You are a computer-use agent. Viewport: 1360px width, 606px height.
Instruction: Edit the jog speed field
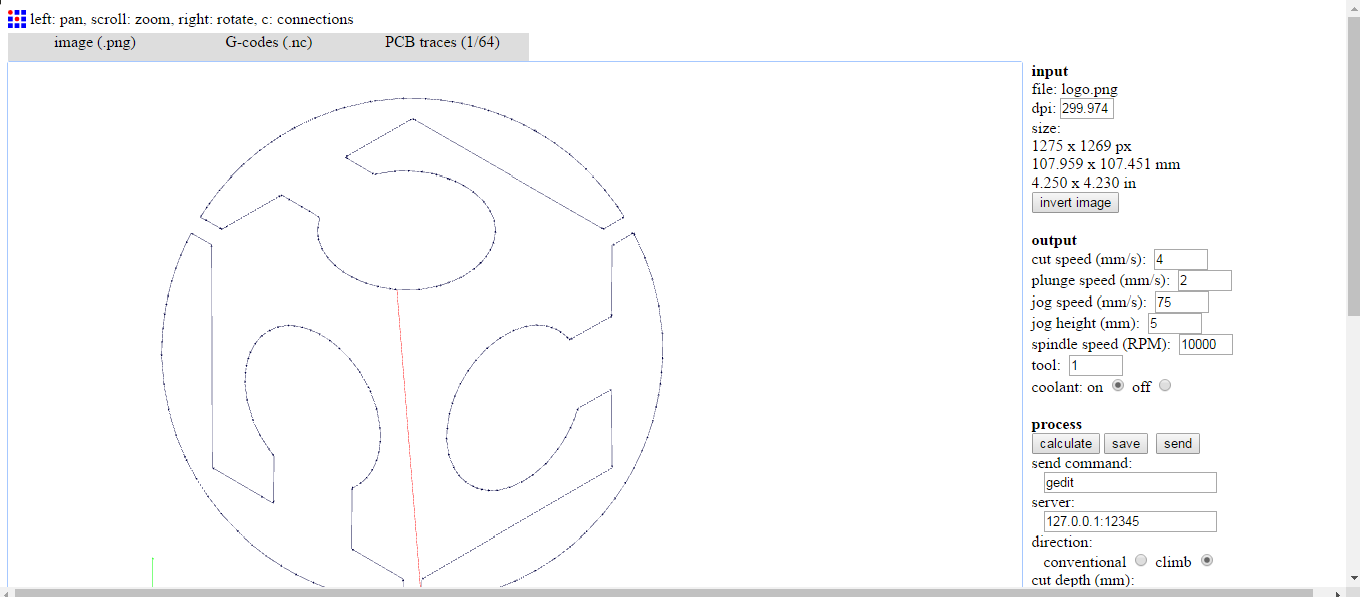tap(1181, 302)
